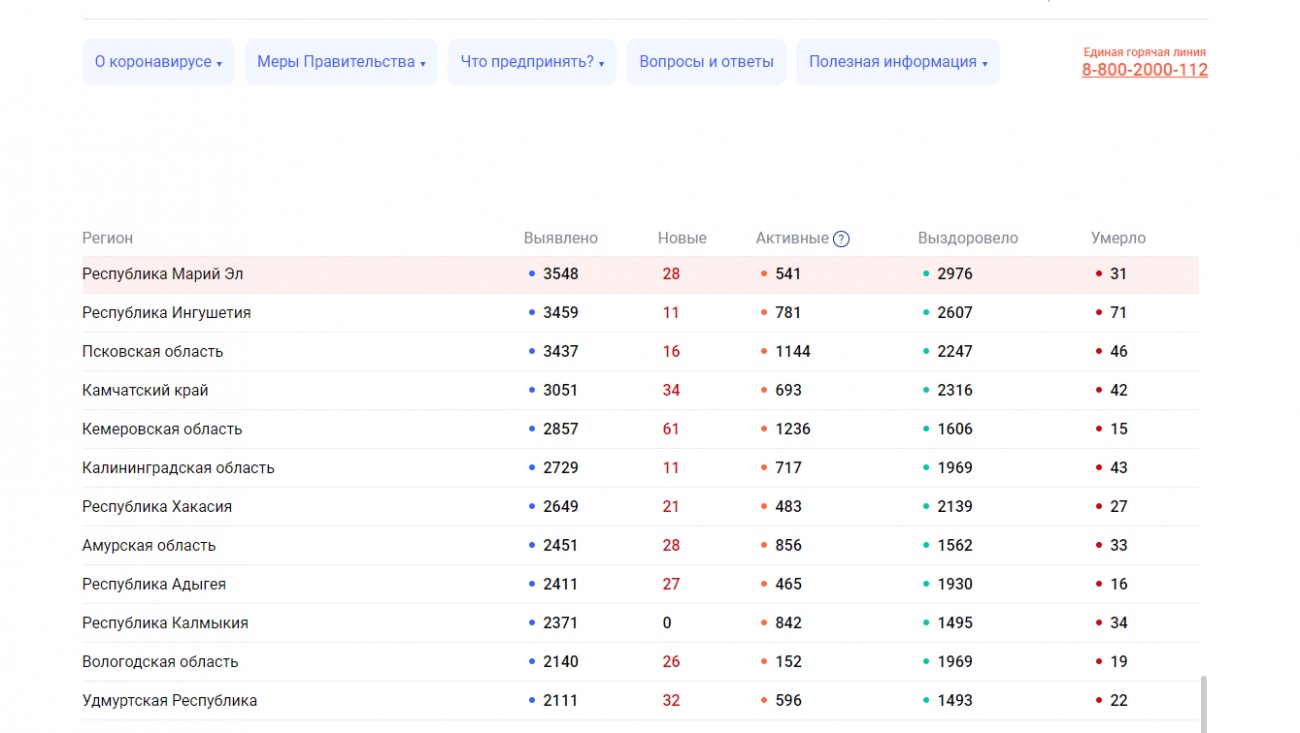
Task: Select the Псковская область region row
Action: coord(152,352)
